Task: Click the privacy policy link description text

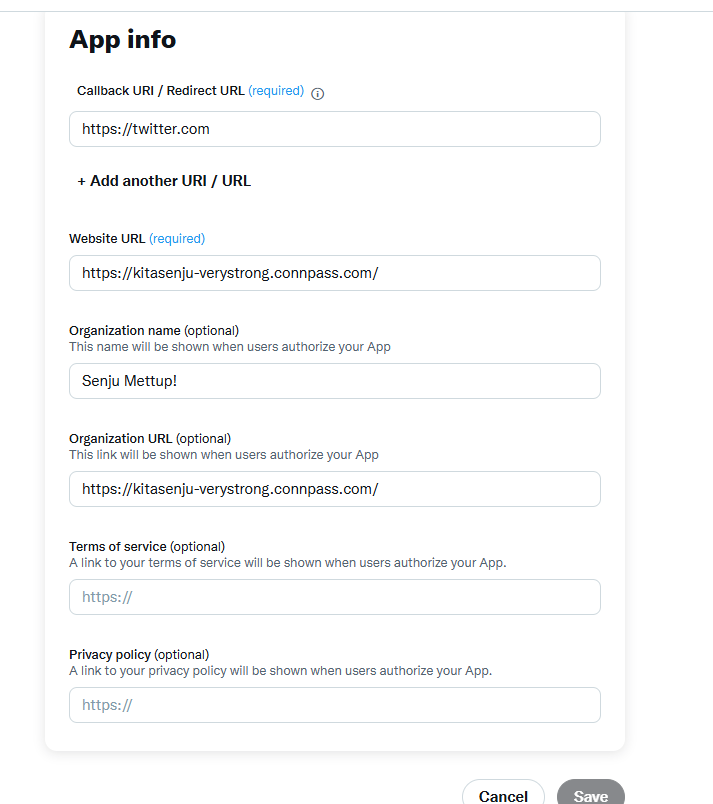Action: (x=280, y=671)
